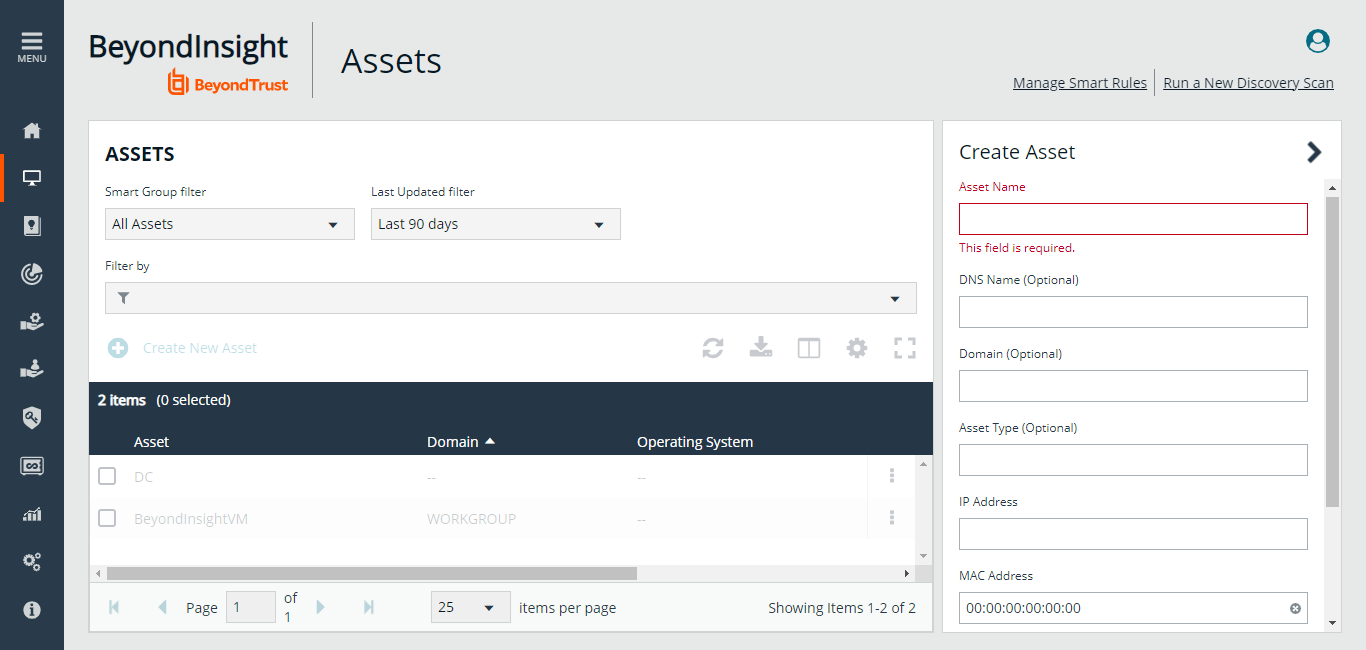Click the download assets icon
1366x650 pixels.
[x=761, y=348]
